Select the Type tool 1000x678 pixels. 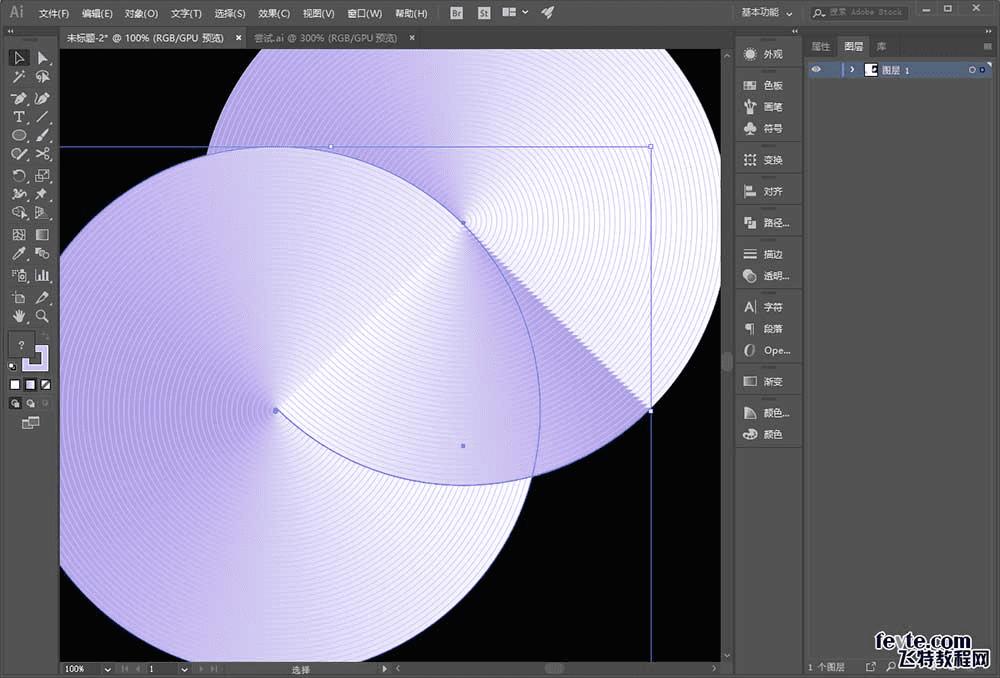[x=19, y=116]
